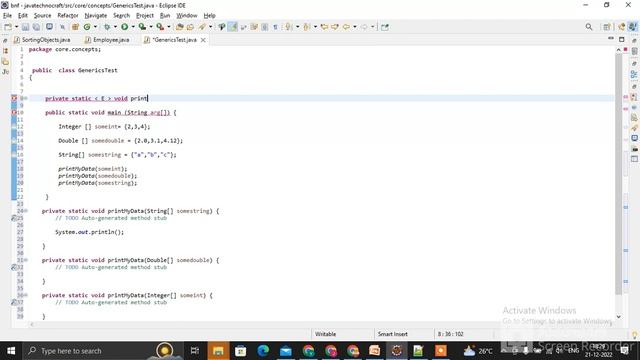Viewport: 640px width, 360px height.
Task: Minimize the editor area button
Action: (x=611, y=39)
